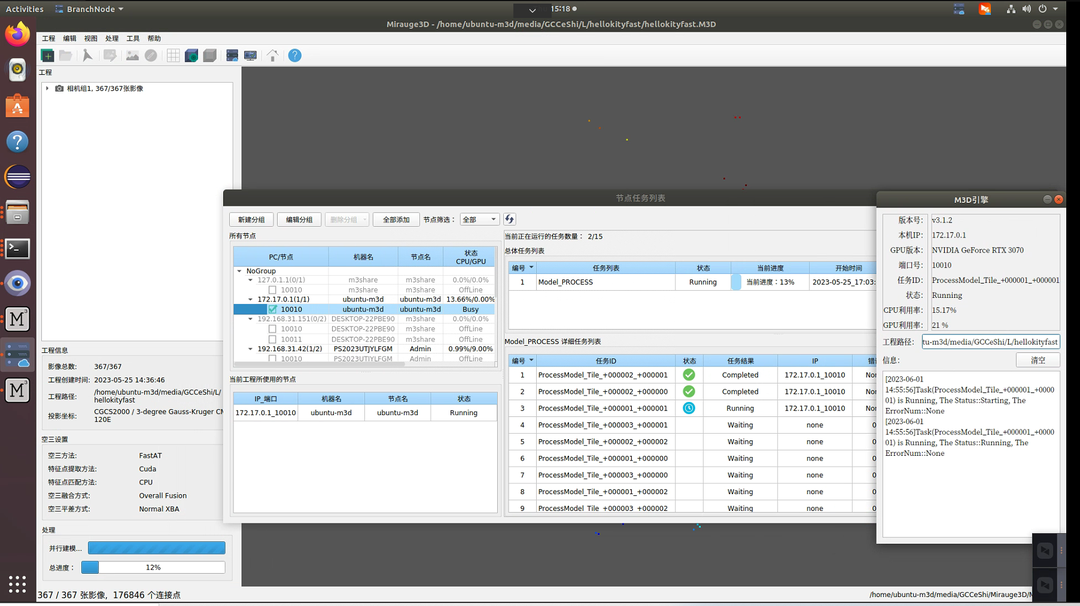Refresh the node list with the sync icon

[510, 219]
